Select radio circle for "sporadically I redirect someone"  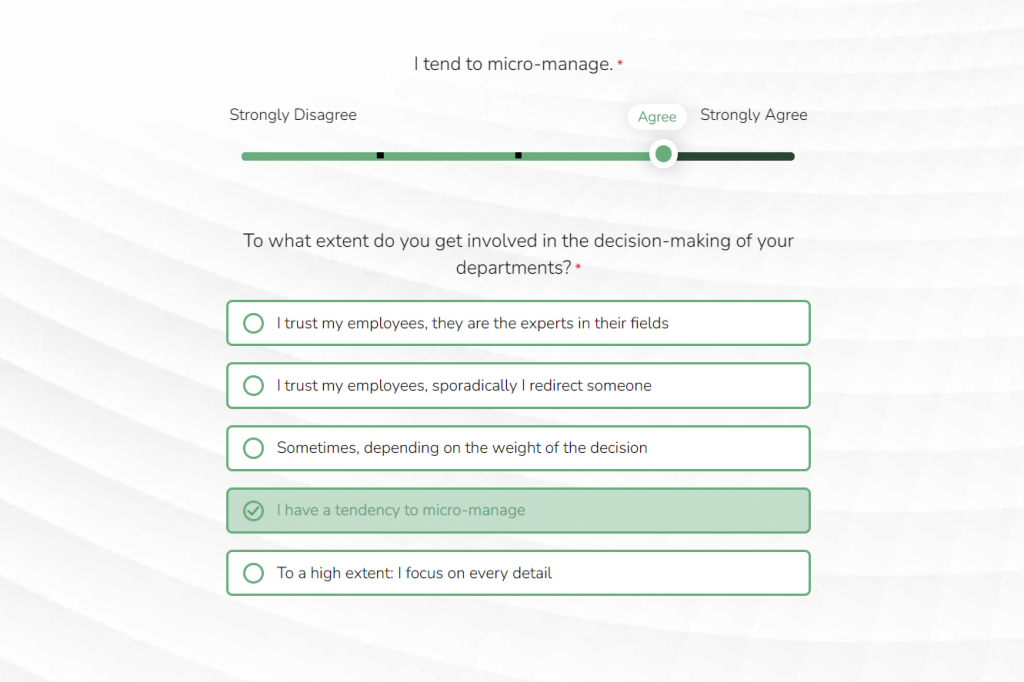click(x=254, y=385)
